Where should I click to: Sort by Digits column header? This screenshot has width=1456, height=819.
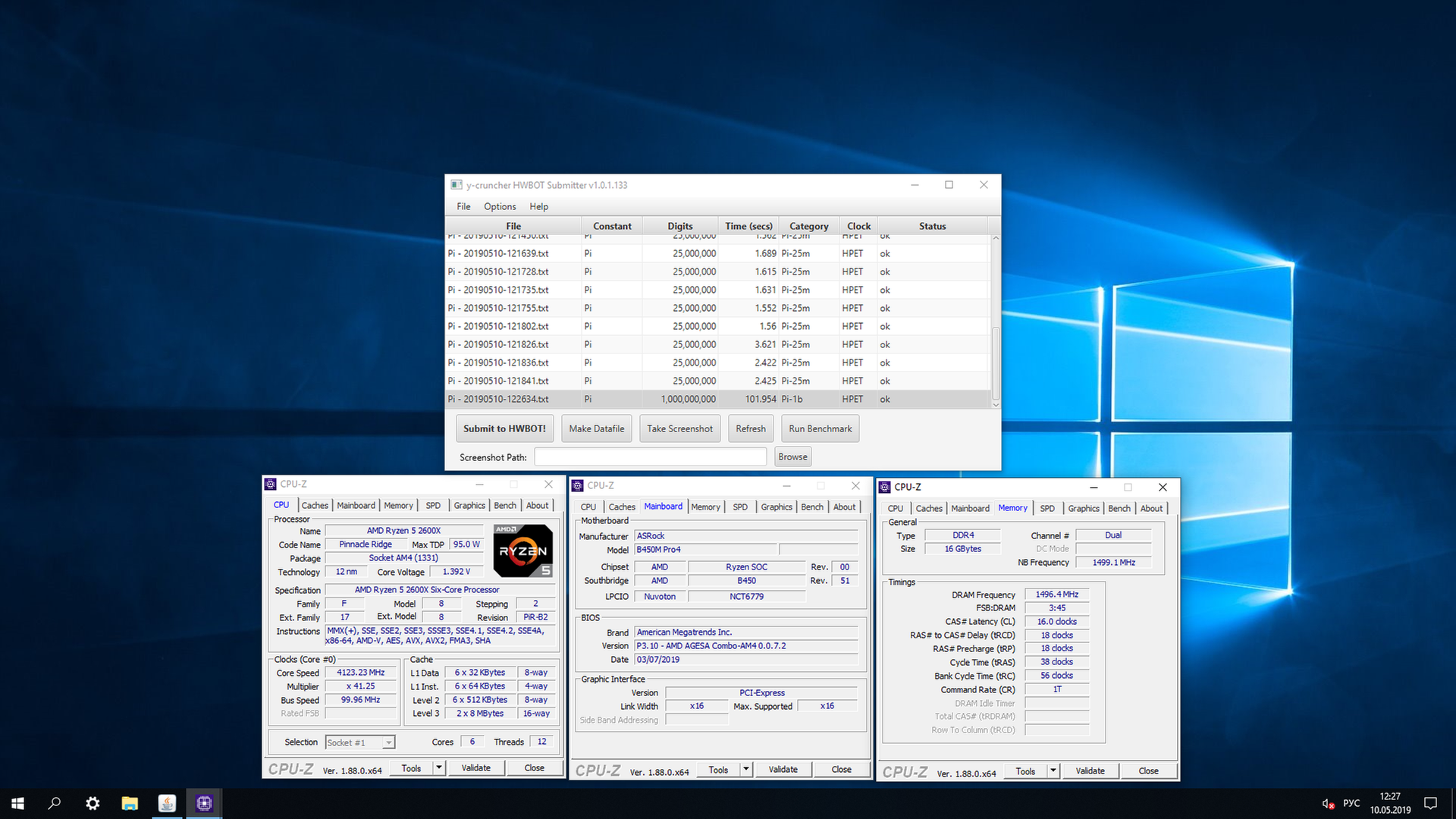point(679,226)
